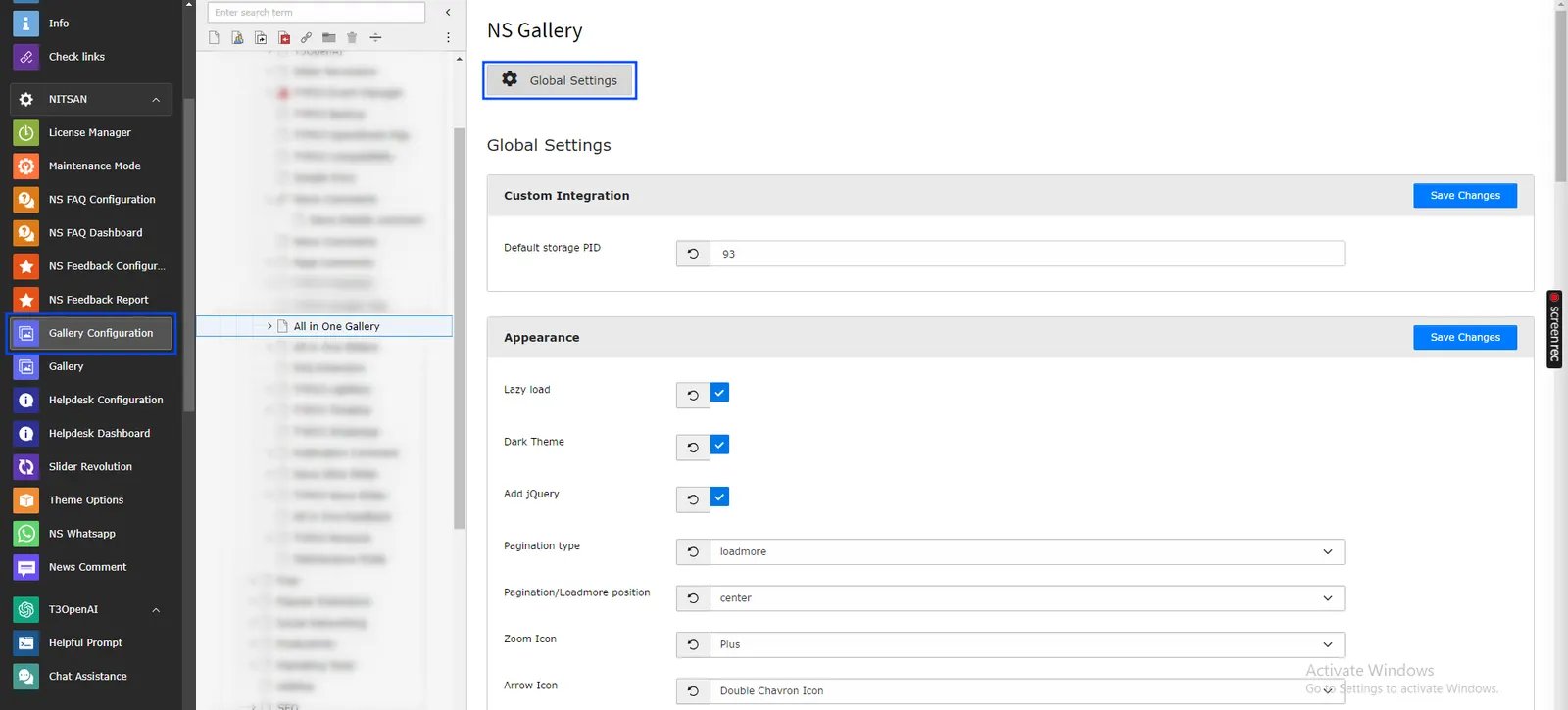1568x710 pixels.
Task: Toggle the Add jQuery checkbox
Action: tap(719, 497)
